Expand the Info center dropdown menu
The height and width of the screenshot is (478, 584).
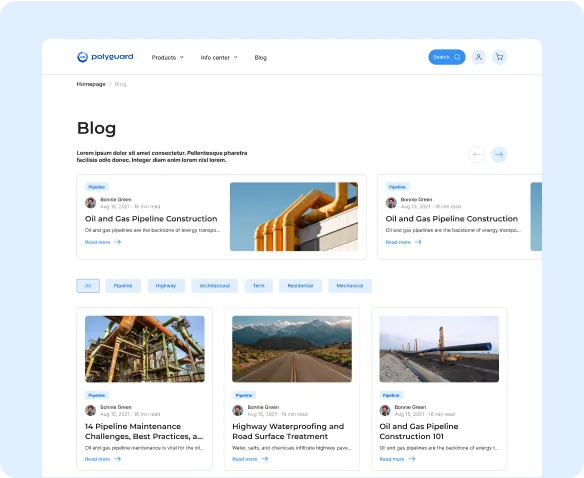coord(219,57)
